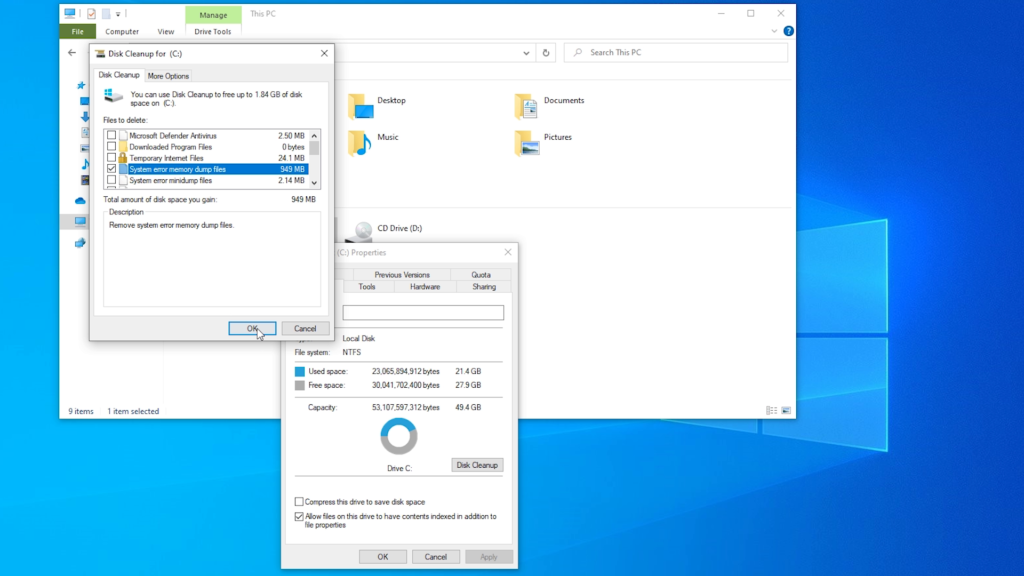
Task: Expand the address bar history dropdown
Action: (x=526, y=53)
